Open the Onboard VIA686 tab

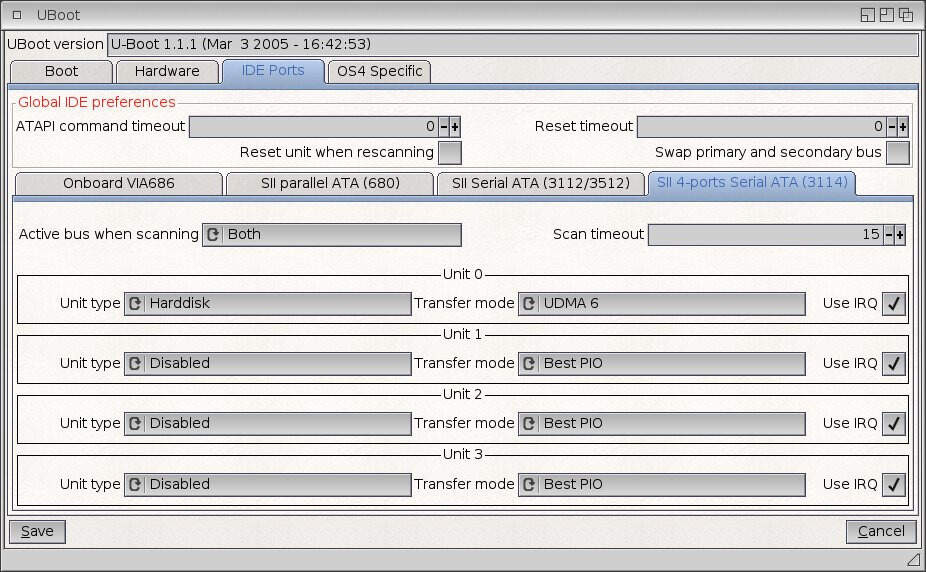point(117,184)
